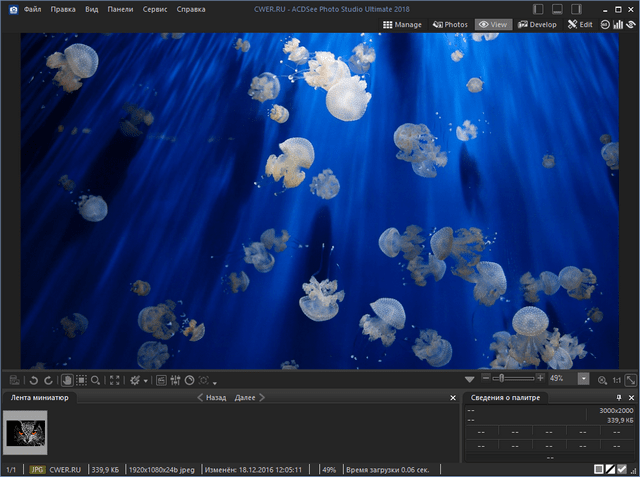Screen dimensions: 640x477
Task: Click the rotate left icon
Action: [x=33, y=380]
